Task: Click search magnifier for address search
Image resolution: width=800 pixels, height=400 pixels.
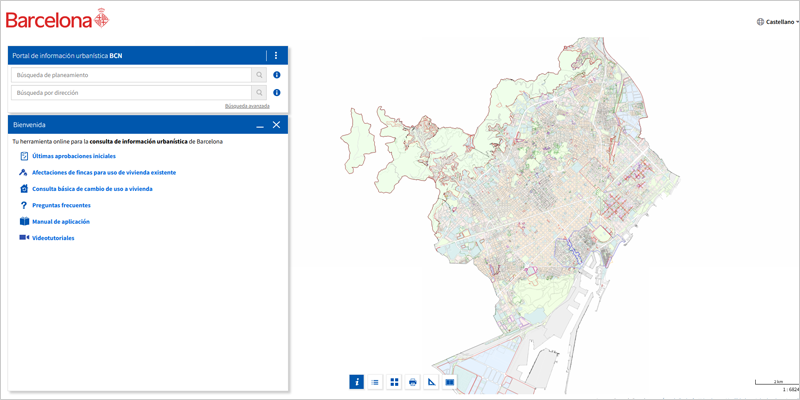Action: 260,93
